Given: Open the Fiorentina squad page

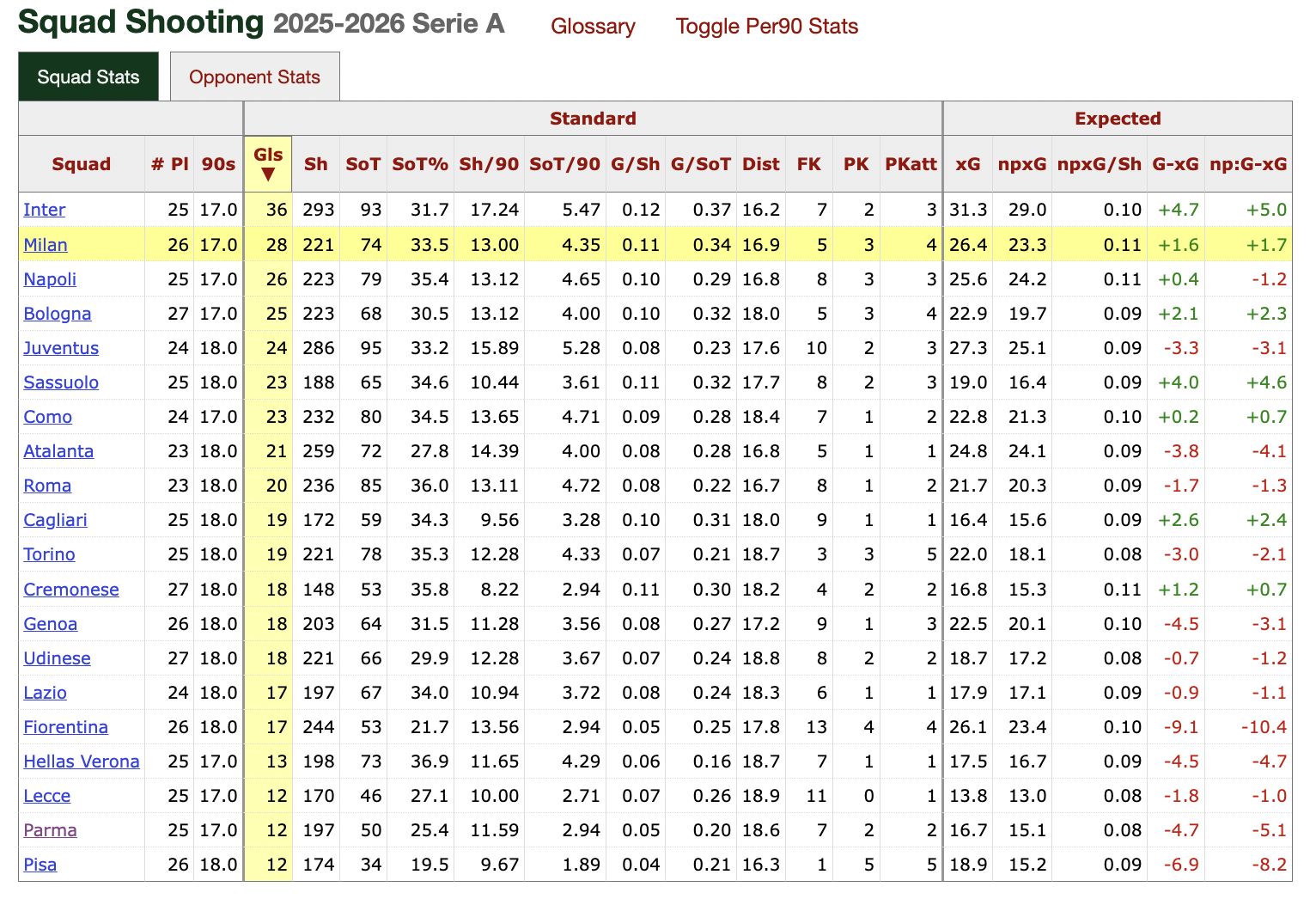Looking at the screenshot, I should coord(65,727).
